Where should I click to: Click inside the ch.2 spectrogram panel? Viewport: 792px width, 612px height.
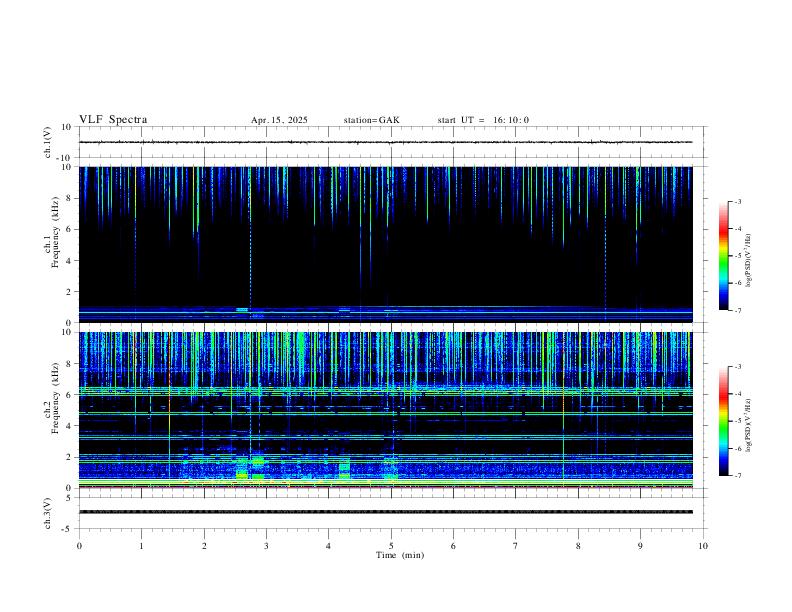(x=385, y=410)
